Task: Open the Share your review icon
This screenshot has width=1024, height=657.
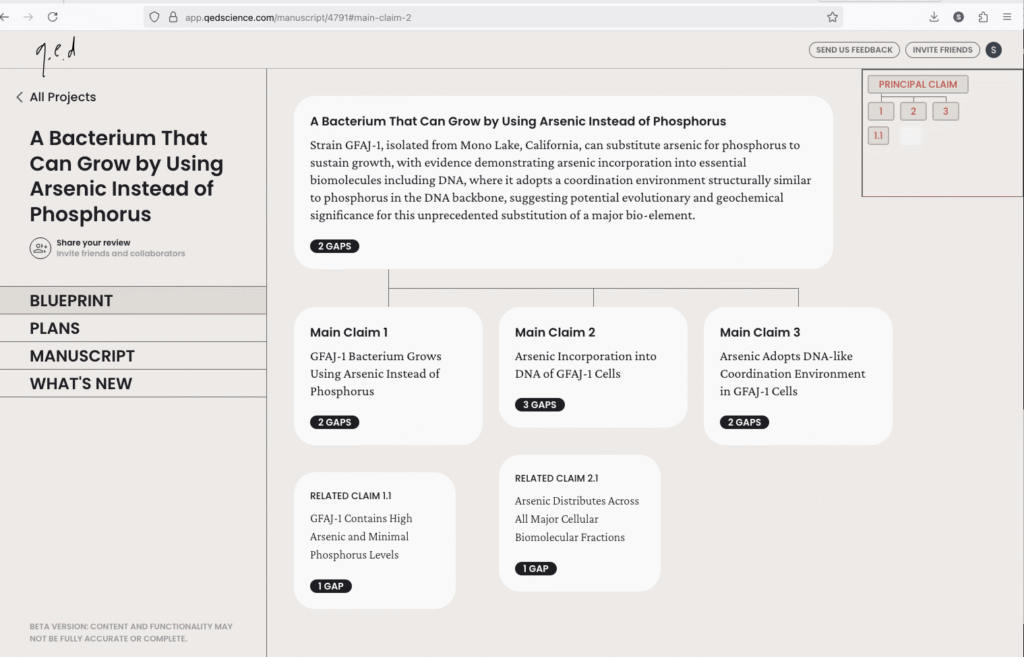Action: coord(38,247)
